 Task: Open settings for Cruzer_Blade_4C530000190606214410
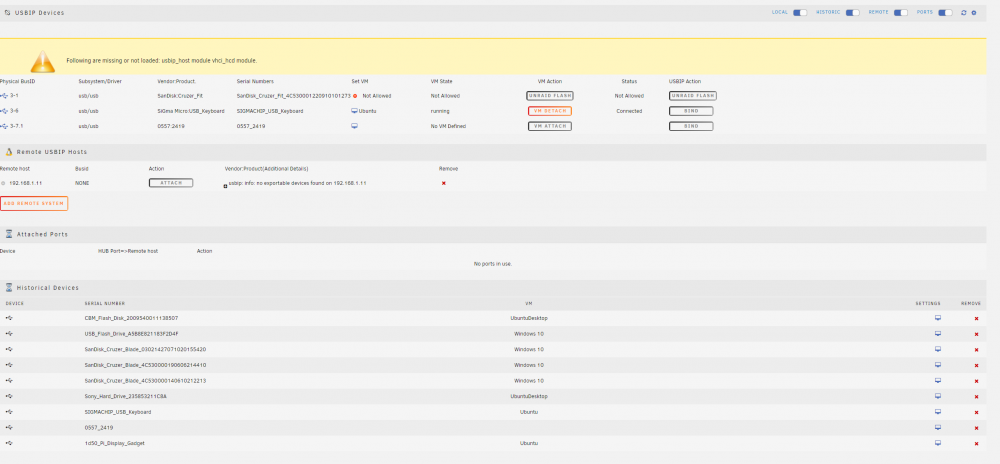pyautogui.click(x=938, y=365)
